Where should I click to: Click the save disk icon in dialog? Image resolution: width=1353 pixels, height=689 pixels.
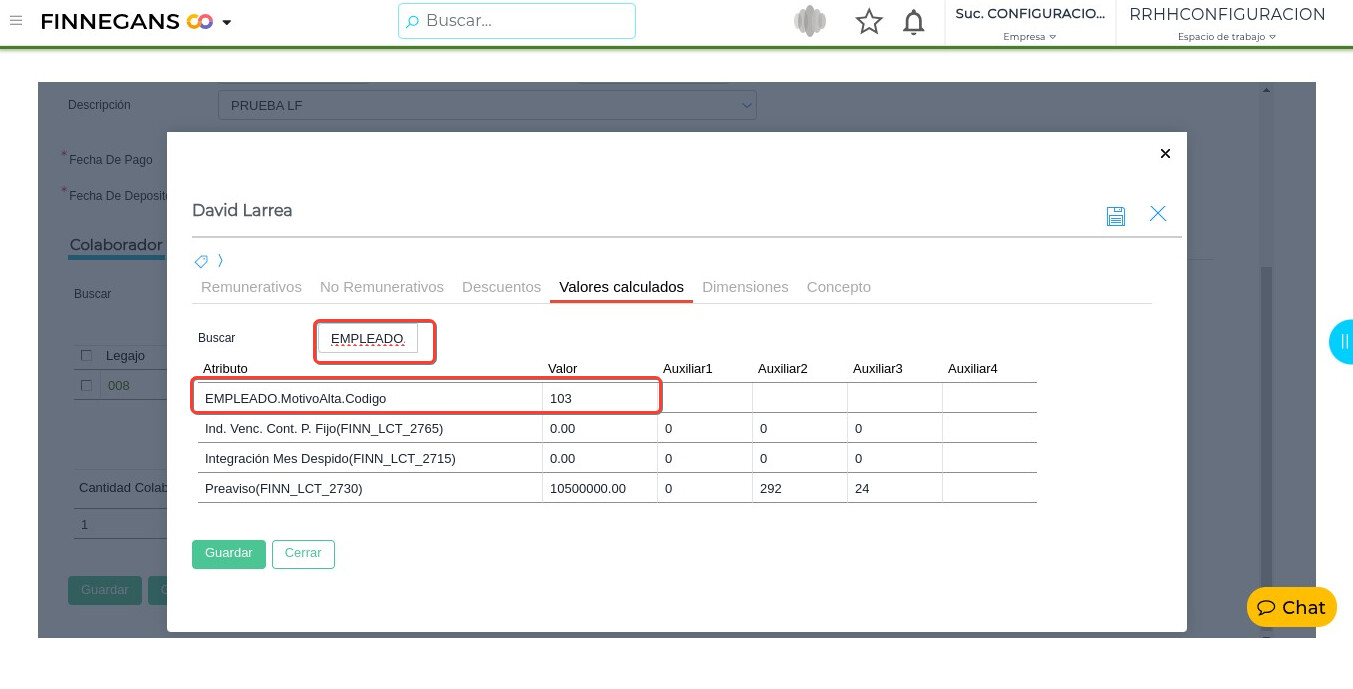1116,215
